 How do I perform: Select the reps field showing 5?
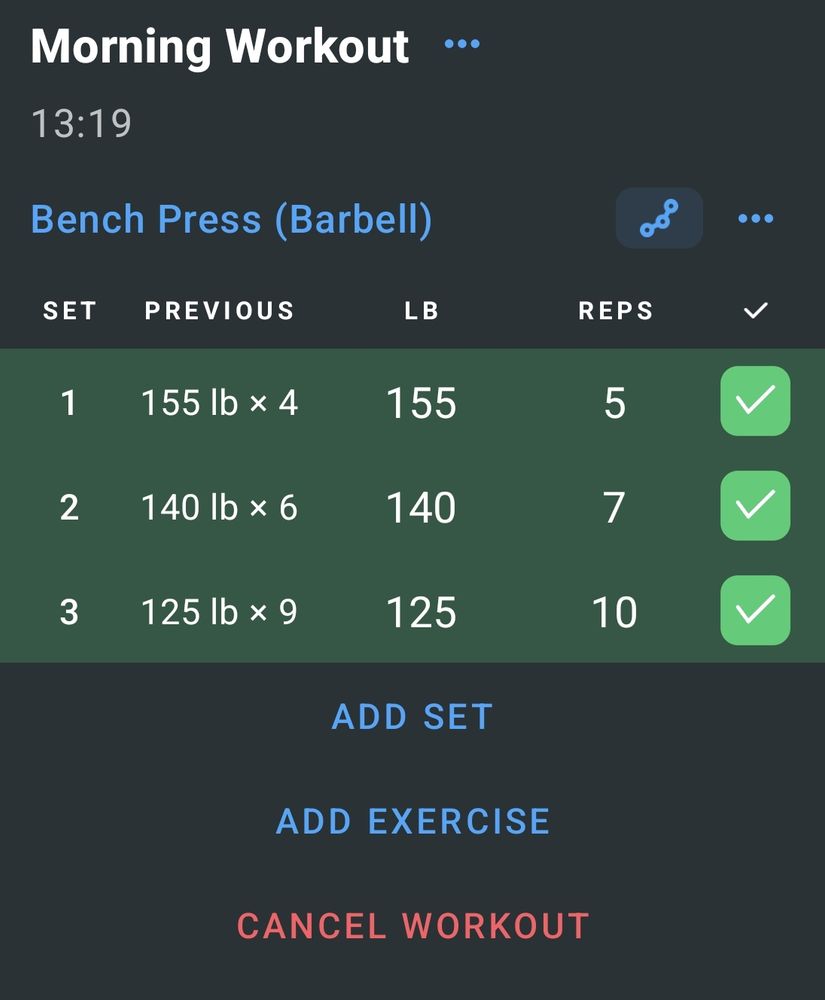coord(615,404)
